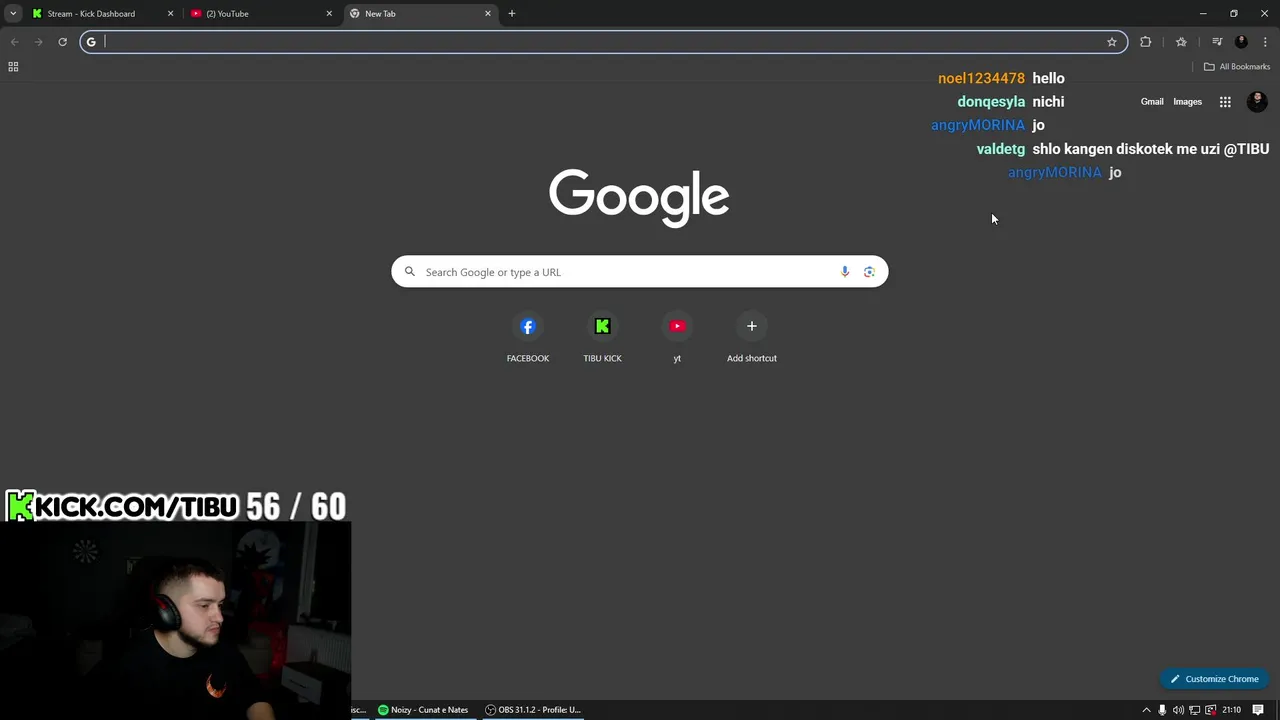The image size is (1280, 720).
Task: Close the New Tab tab
Action: click(488, 14)
